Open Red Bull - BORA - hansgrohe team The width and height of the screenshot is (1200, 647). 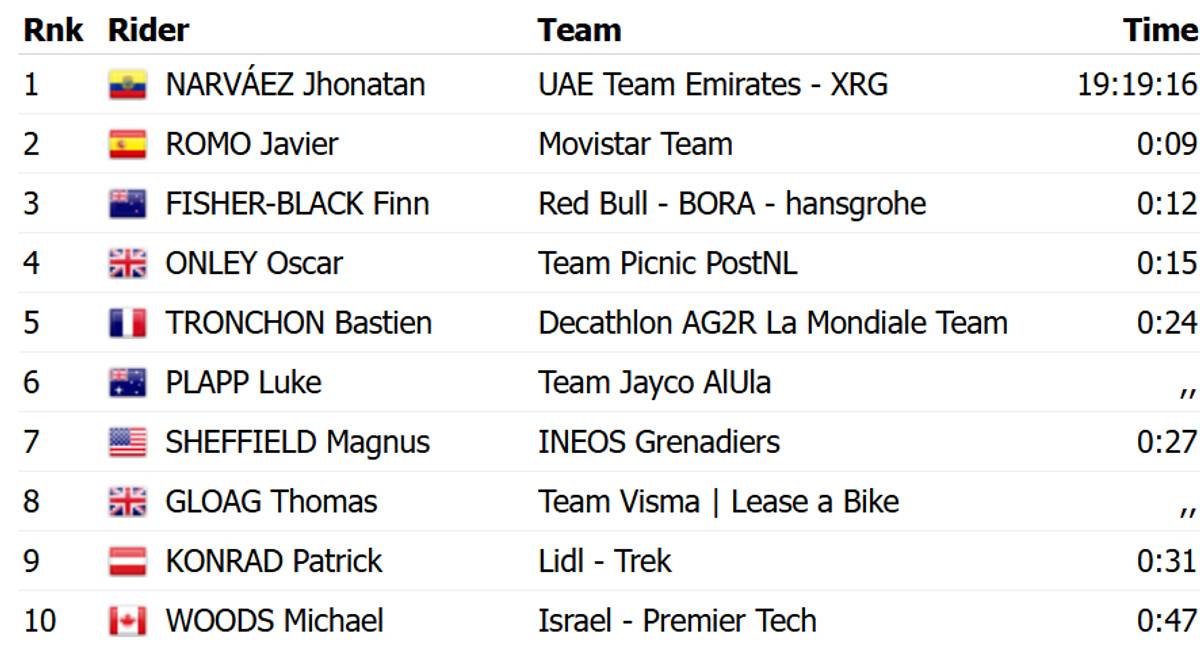[731, 204]
